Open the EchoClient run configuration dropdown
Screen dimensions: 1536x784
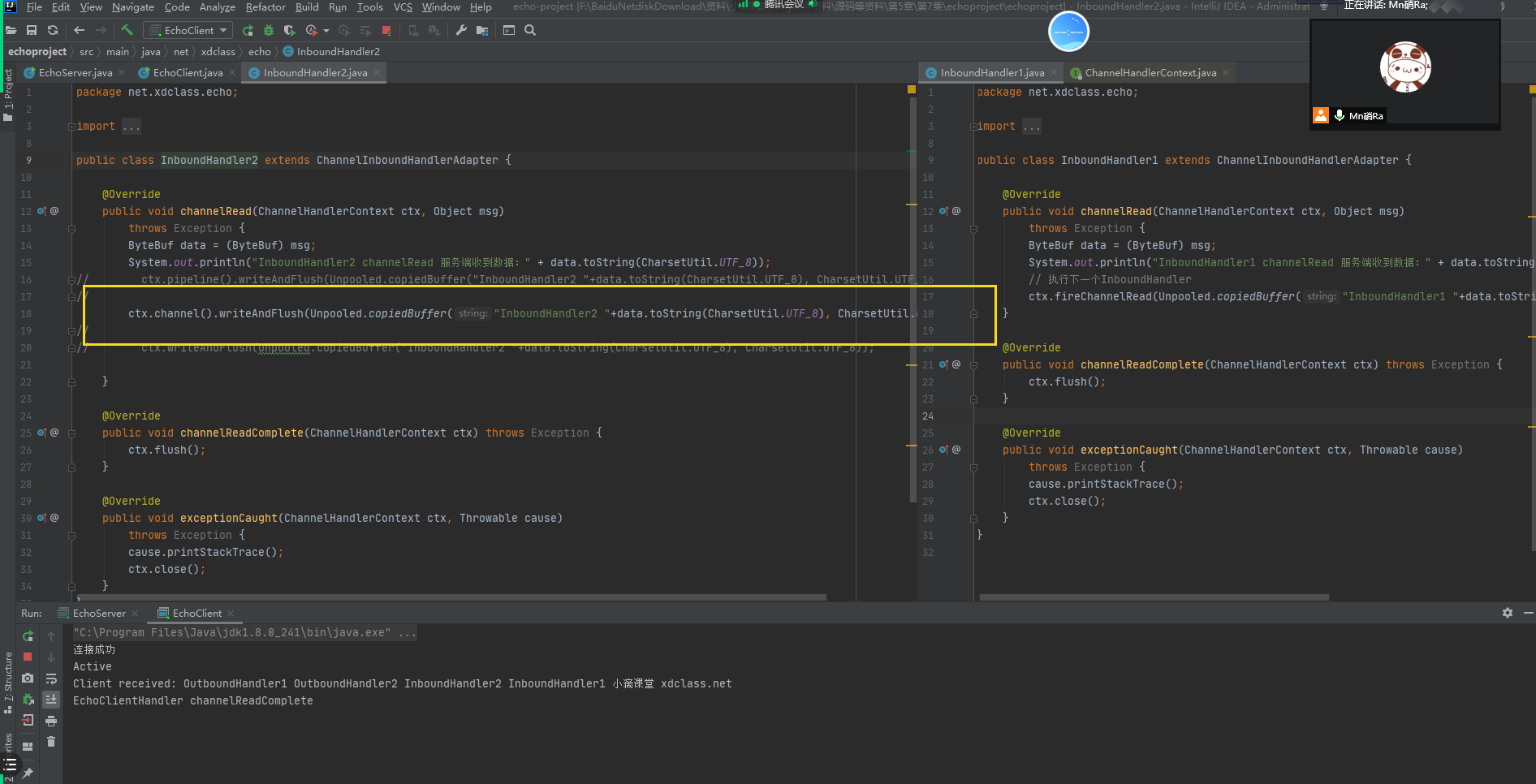coord(188,30)
